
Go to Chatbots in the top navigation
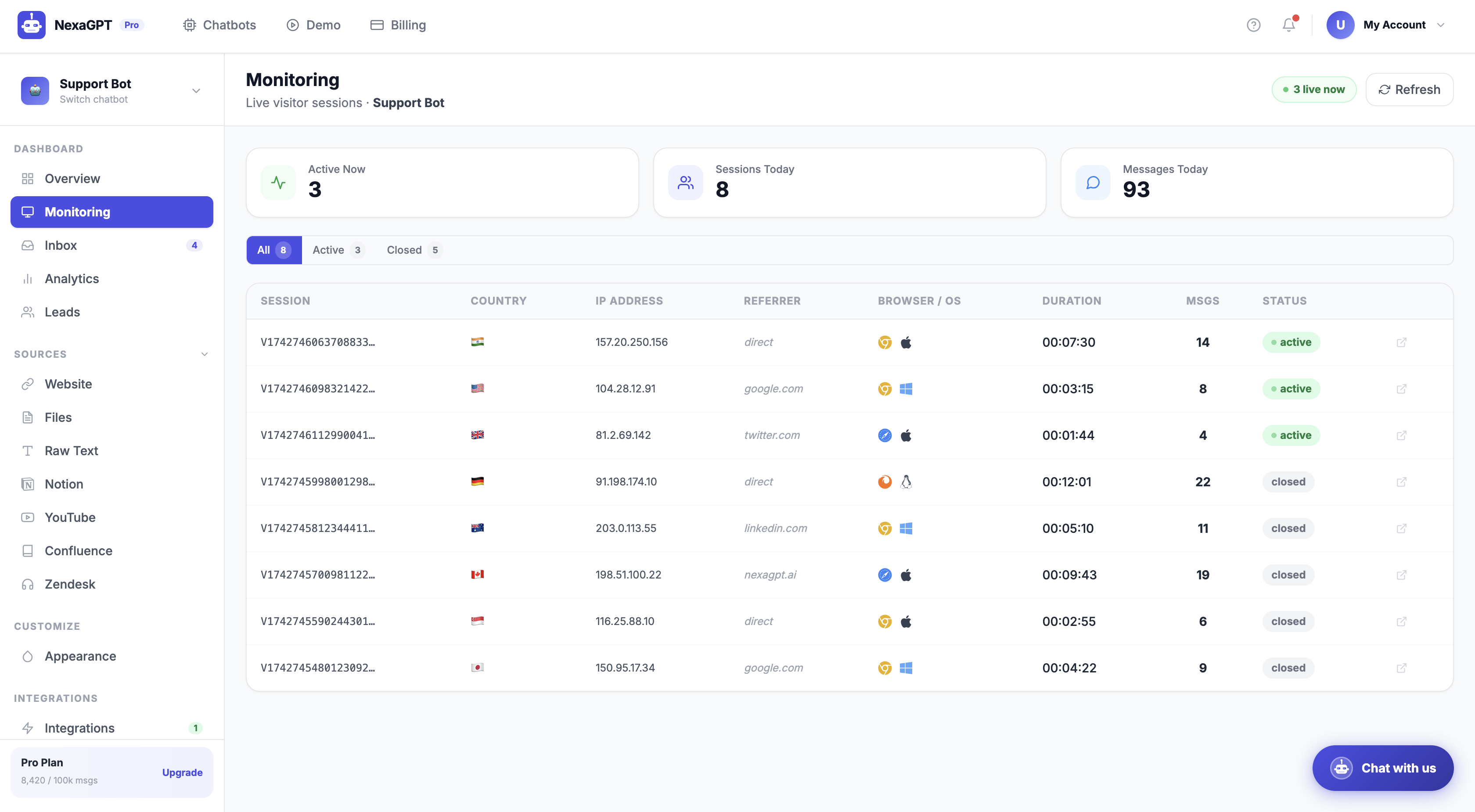(x=219, y=25)
